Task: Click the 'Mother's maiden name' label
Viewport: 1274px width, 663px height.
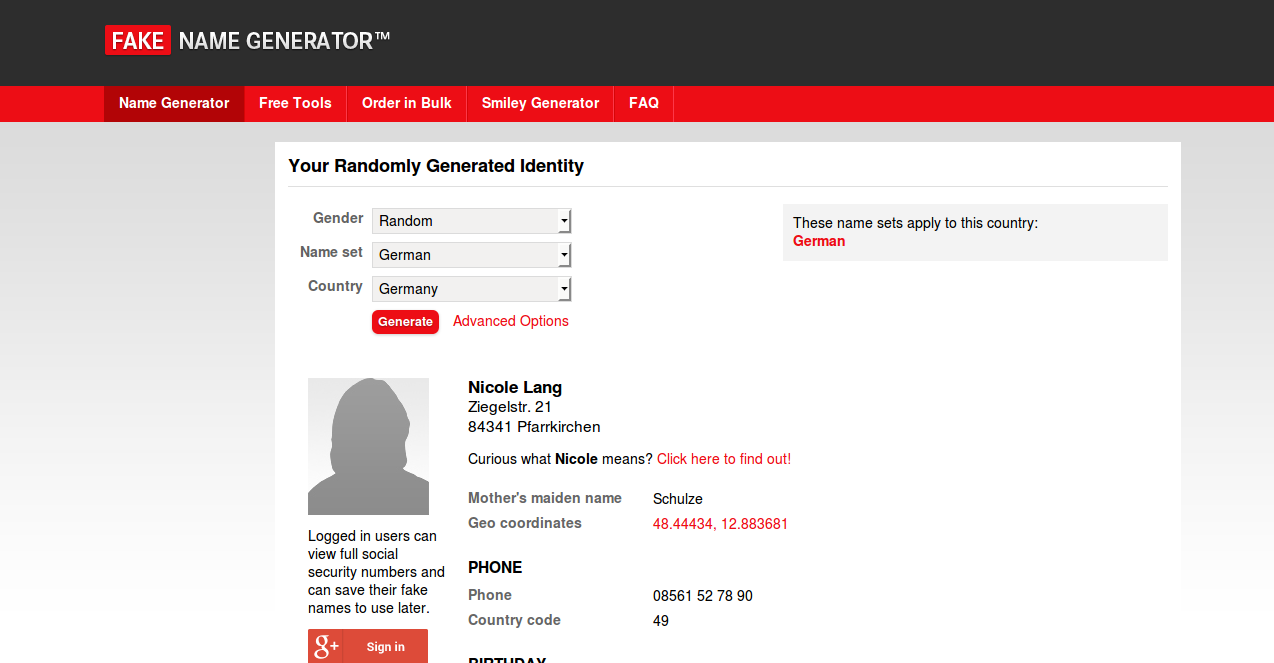Action: click(545, 498)
